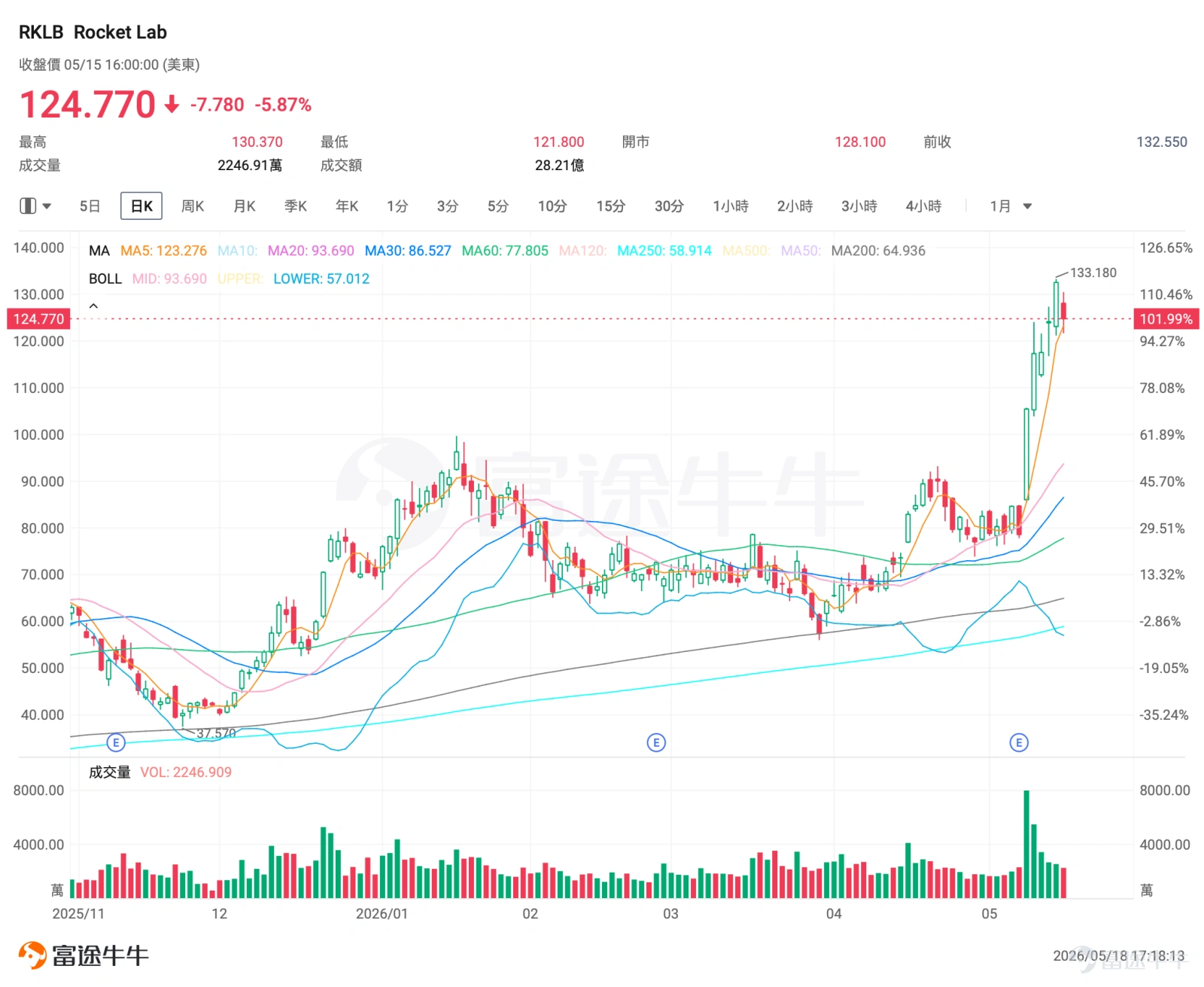The height and width of the screenshot is (987, 1204).
Task: Click the first earnings E marker in November
Action: tap(115, 743)
